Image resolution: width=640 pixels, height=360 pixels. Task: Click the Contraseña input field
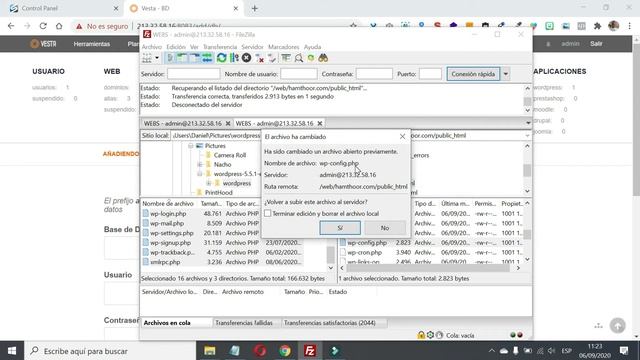tap(374, 74)
